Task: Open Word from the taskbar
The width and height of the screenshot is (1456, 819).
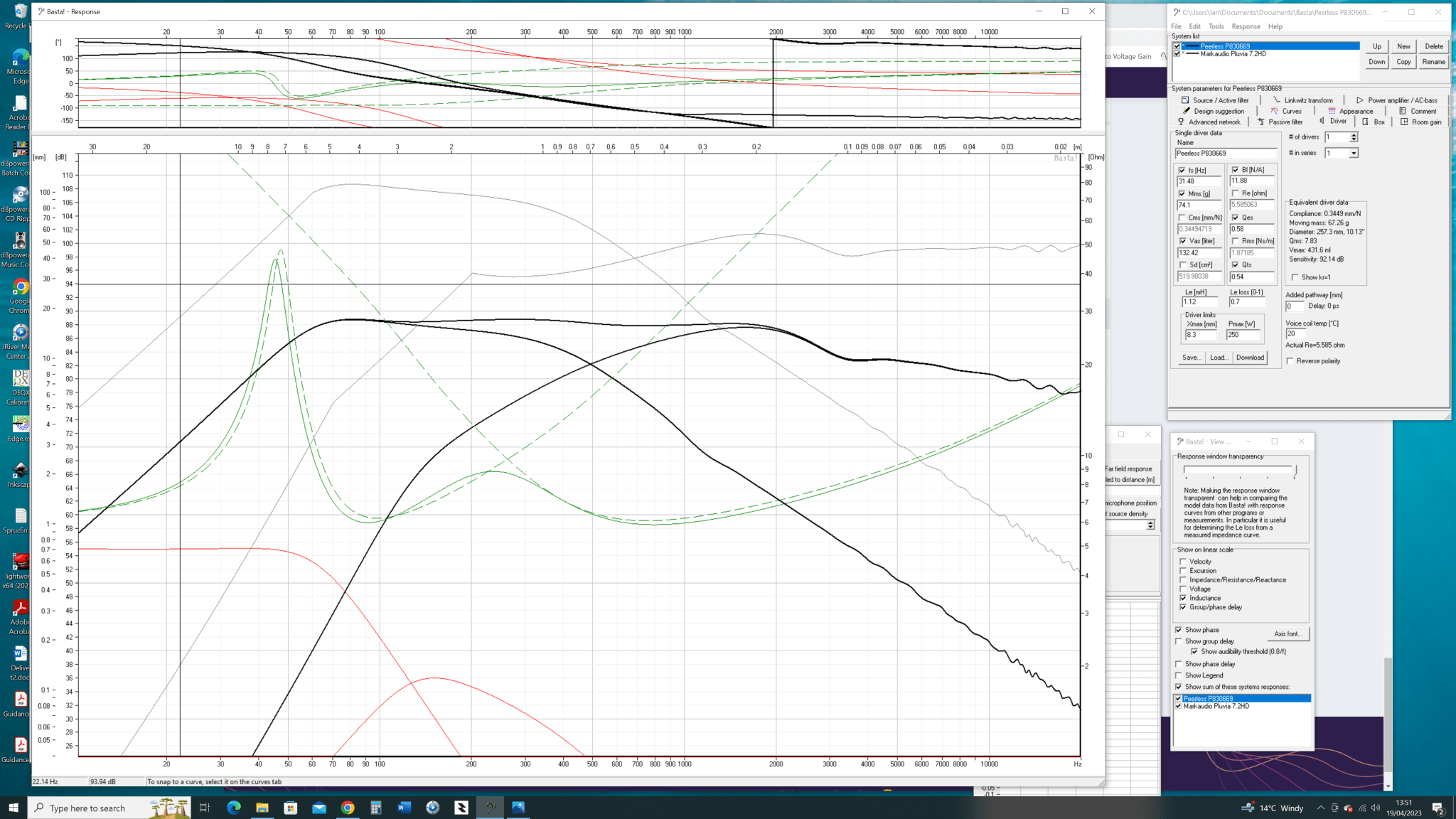Action: click(x=404, y=808)
